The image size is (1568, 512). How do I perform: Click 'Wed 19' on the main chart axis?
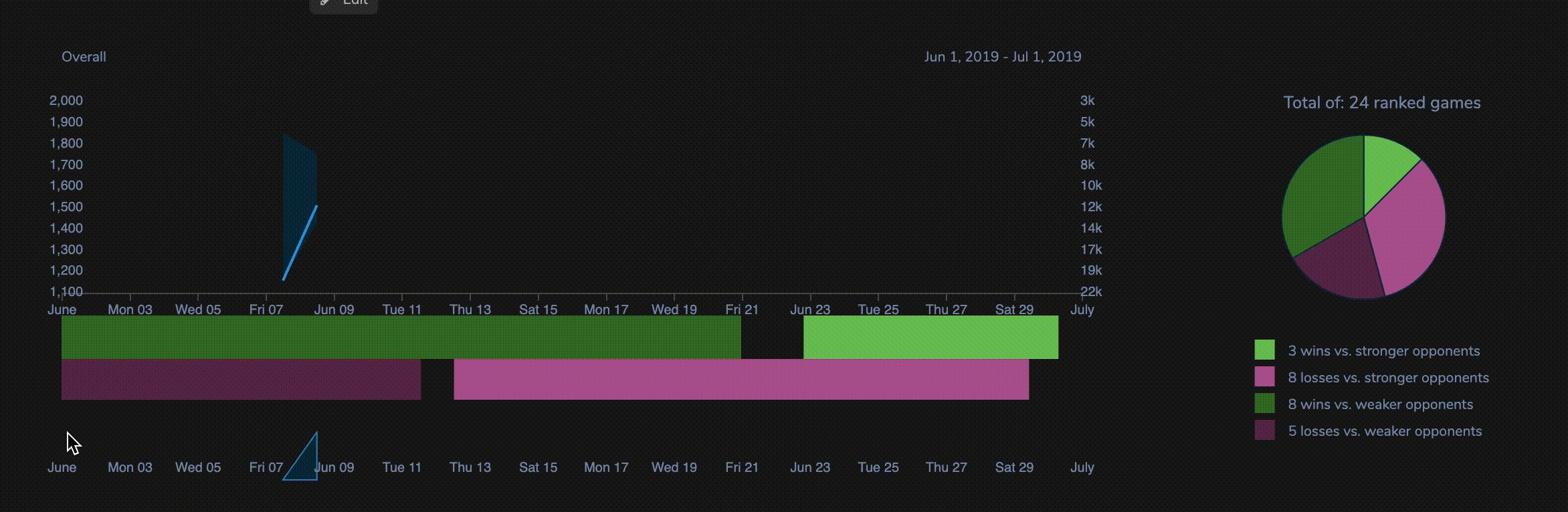[674, 309]
